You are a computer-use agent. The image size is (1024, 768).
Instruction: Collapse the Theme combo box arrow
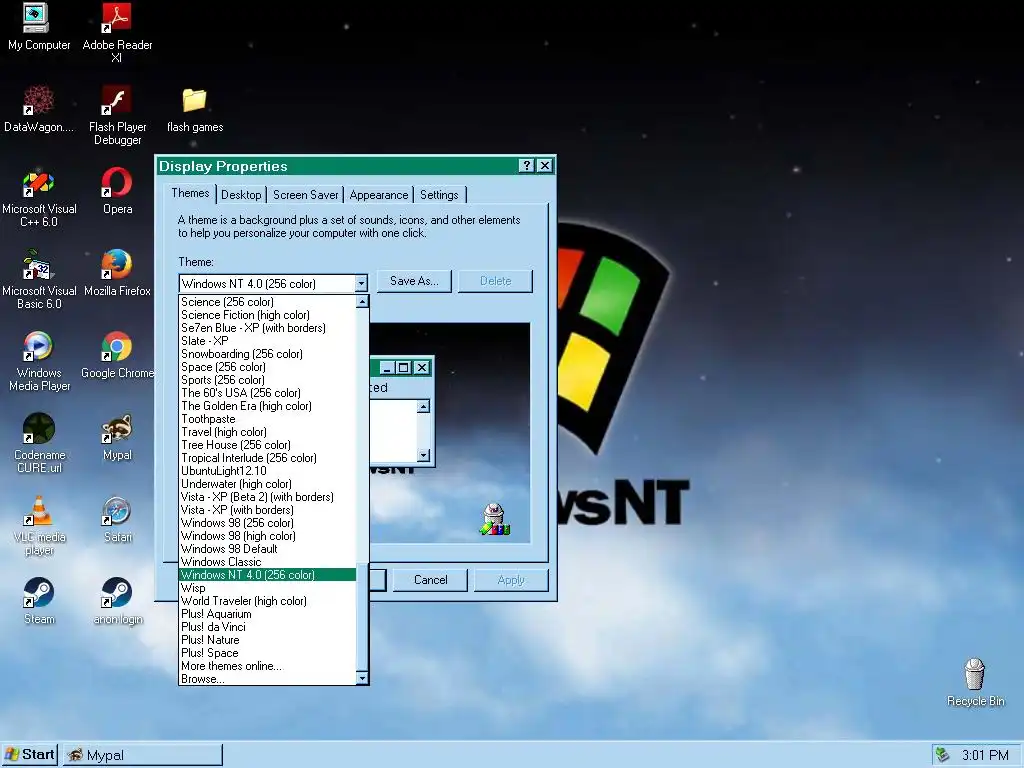(x=361, y=284)
